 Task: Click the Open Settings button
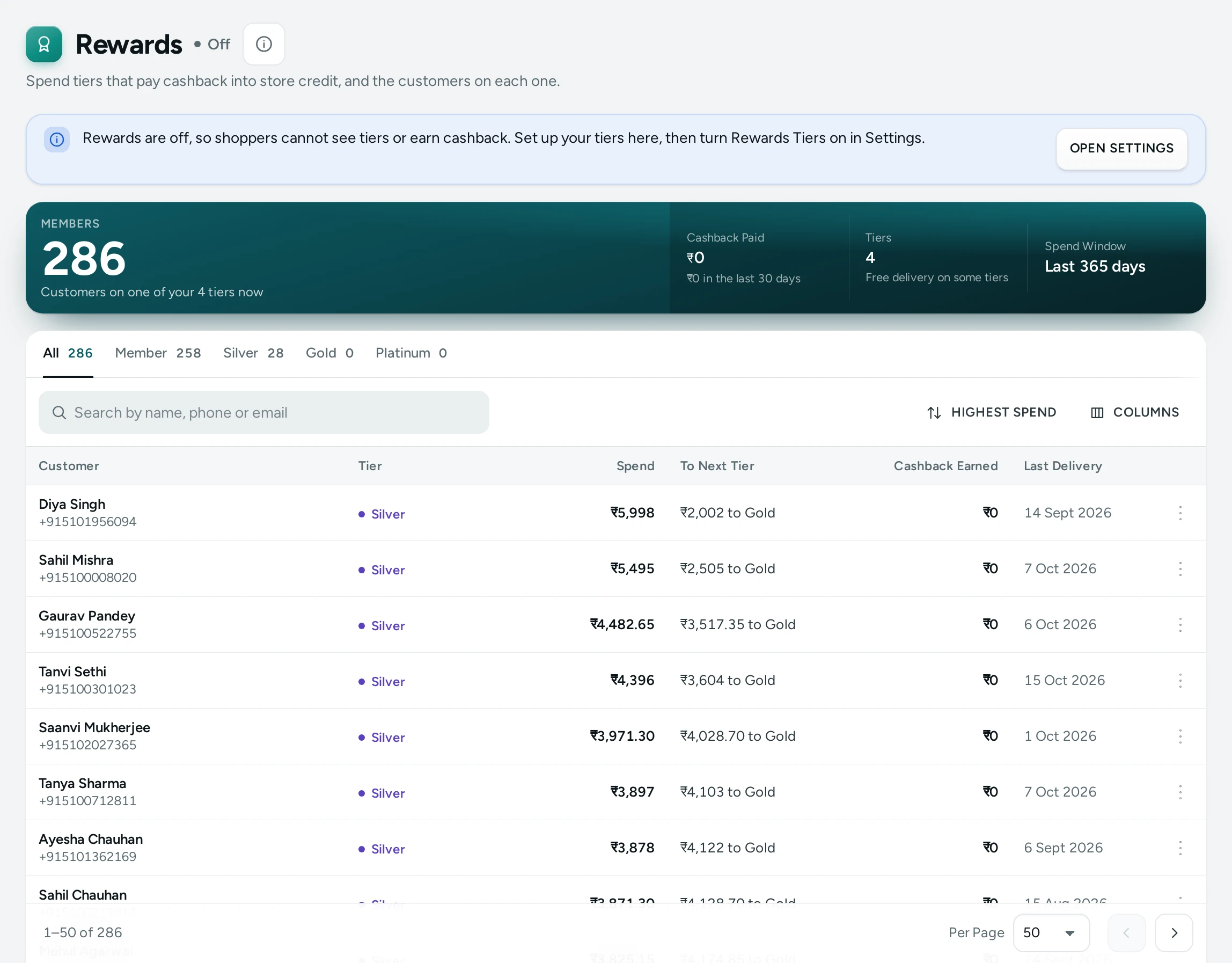[x=1121, y=149]
